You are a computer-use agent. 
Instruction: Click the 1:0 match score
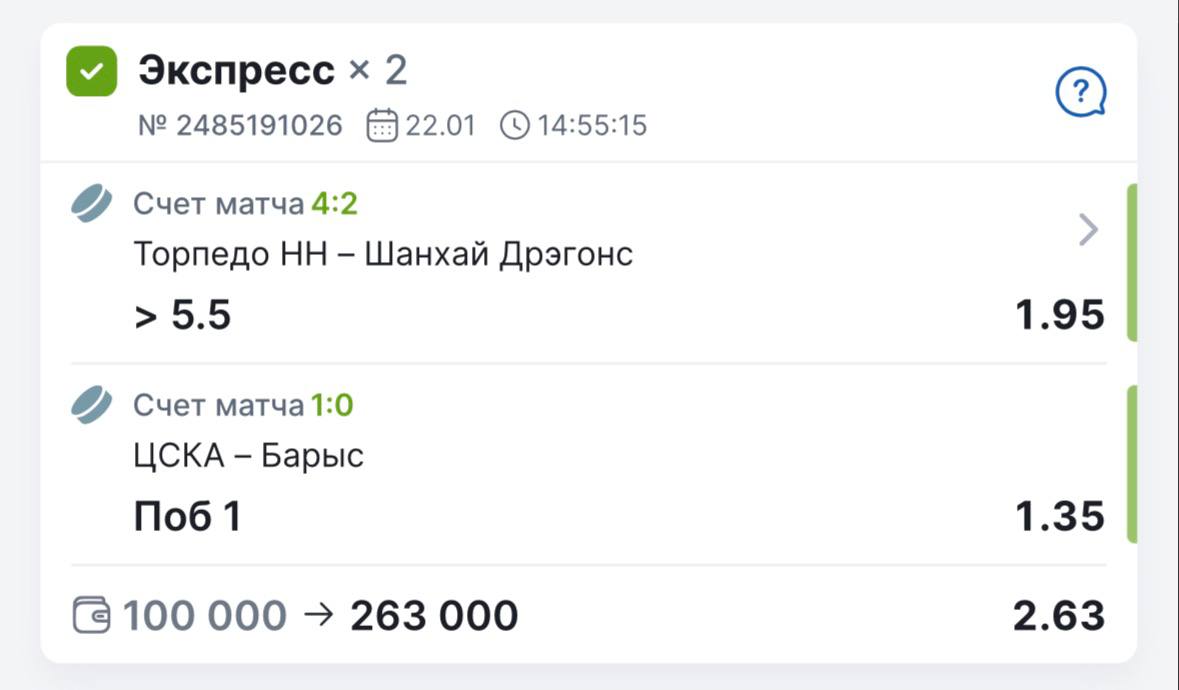pos(332,406)
